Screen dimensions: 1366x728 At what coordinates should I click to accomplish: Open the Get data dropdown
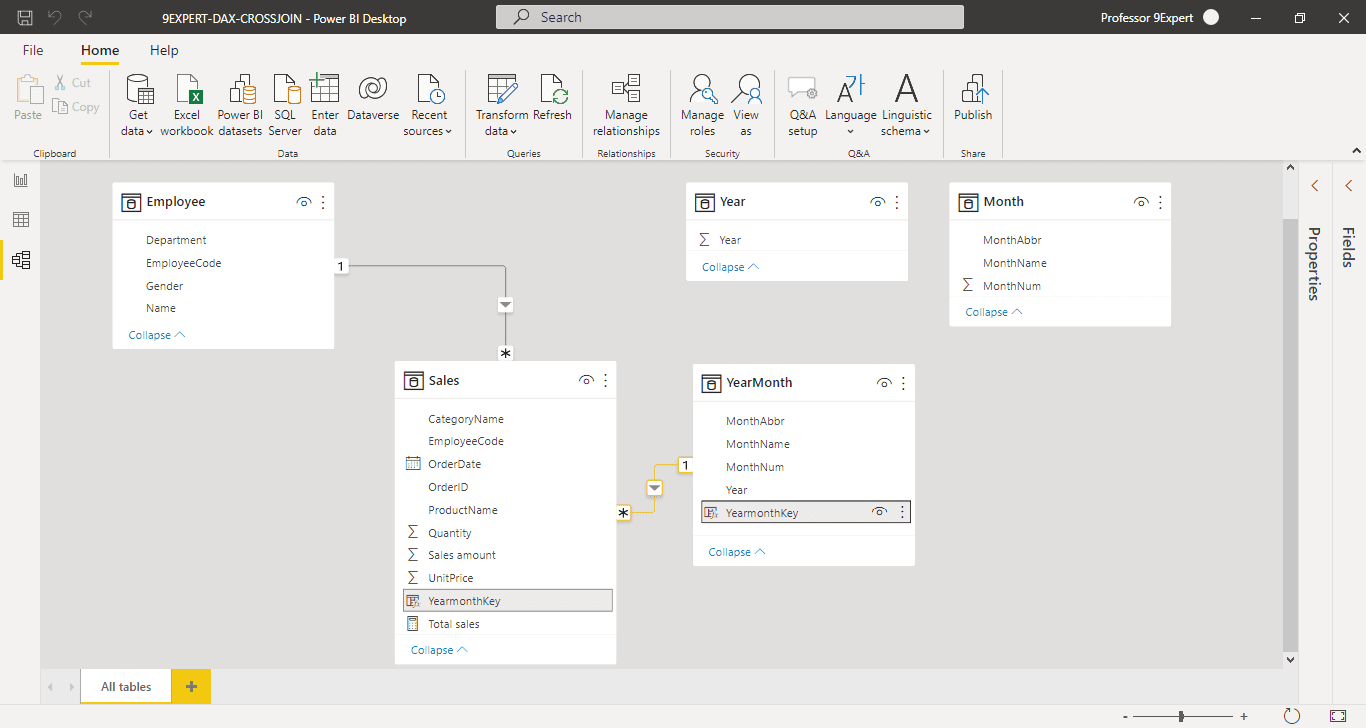coord(139,130)
